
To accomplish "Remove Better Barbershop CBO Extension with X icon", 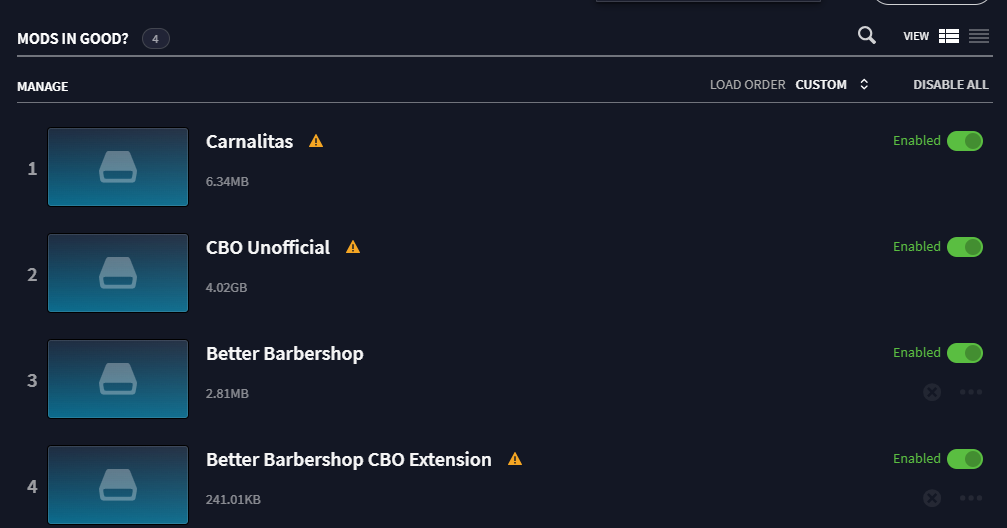I will coord(932,498).
